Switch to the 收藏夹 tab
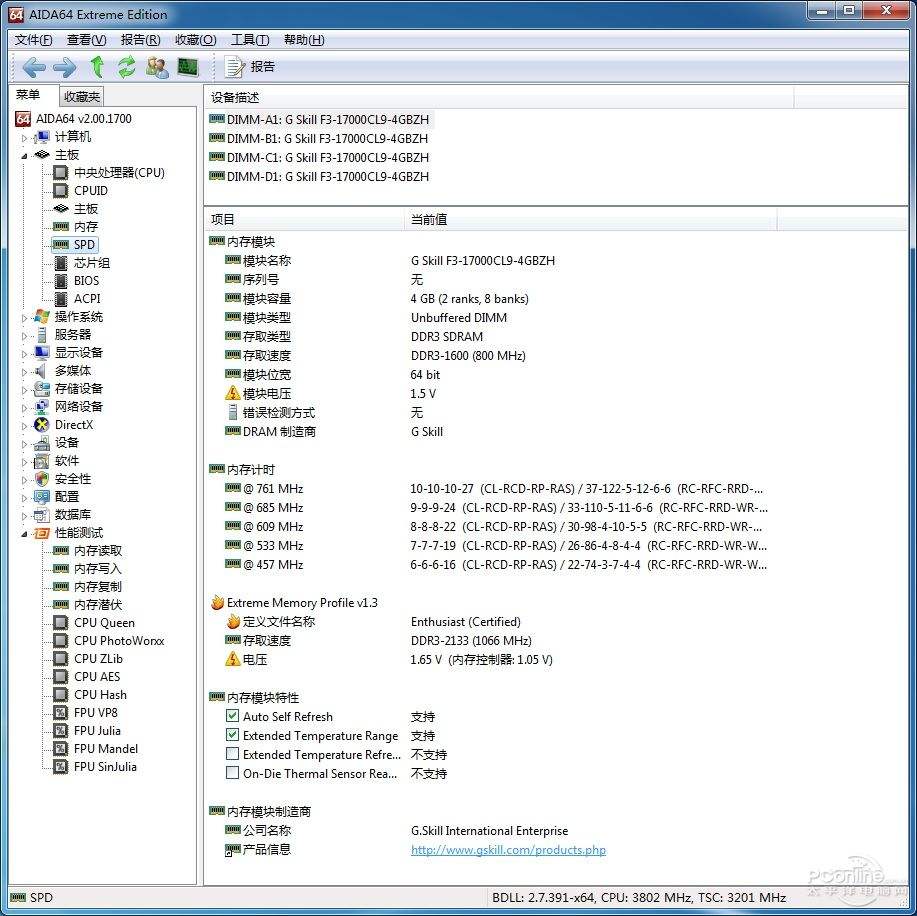This screenshot has width=917, height=916. coord(82,97)
